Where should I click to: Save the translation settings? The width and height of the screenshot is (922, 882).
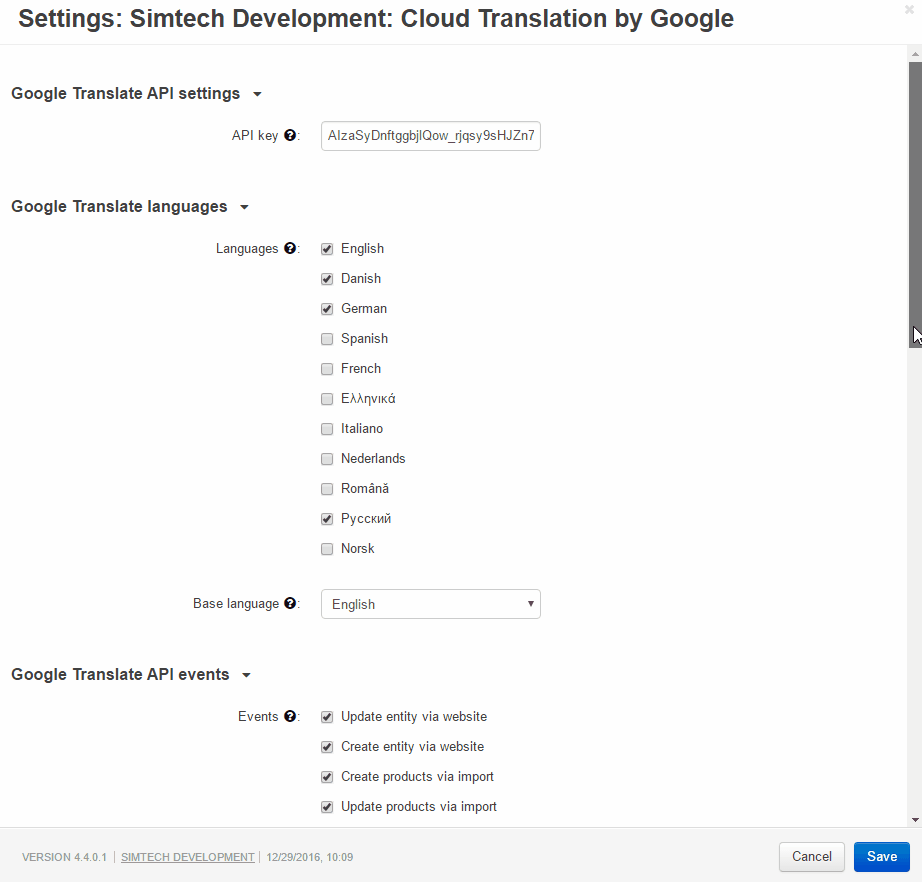(881, 857)
